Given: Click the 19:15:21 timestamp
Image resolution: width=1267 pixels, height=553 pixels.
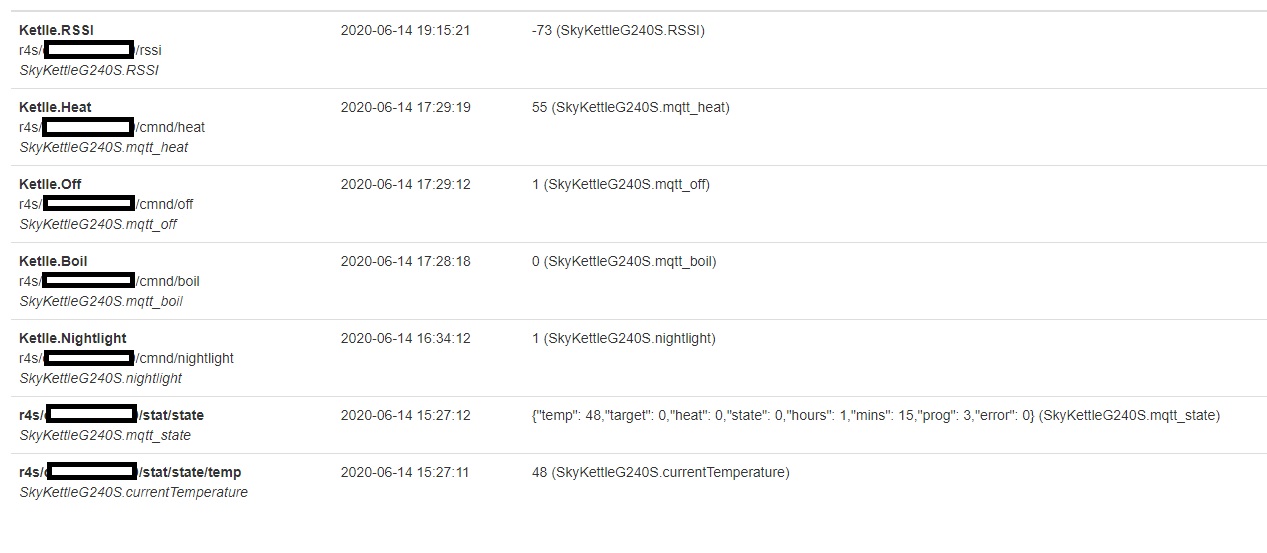Looking at the screenshot, I should 405,30.
